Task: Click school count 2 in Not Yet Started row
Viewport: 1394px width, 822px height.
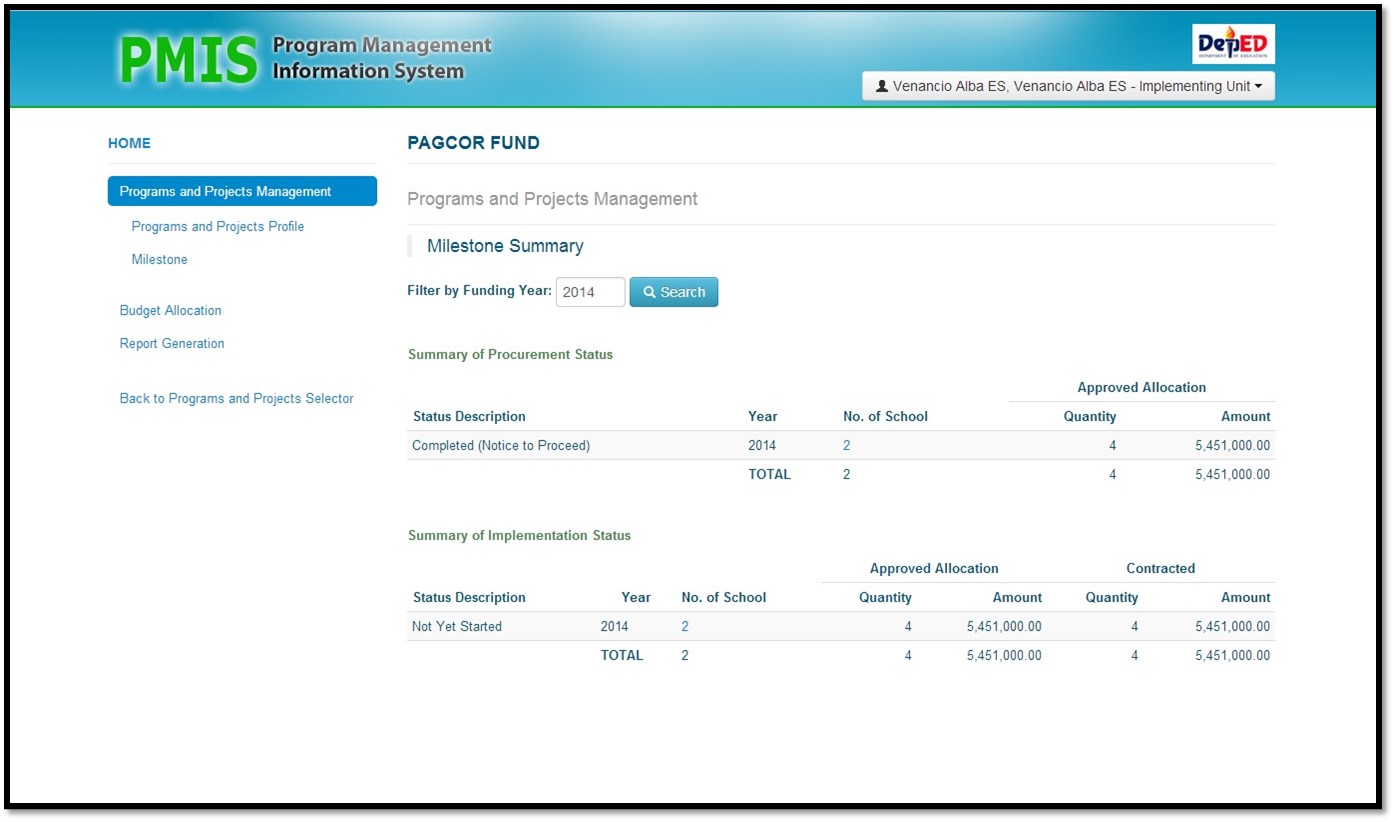Action: pyautogui.click(x=685, y=626)
